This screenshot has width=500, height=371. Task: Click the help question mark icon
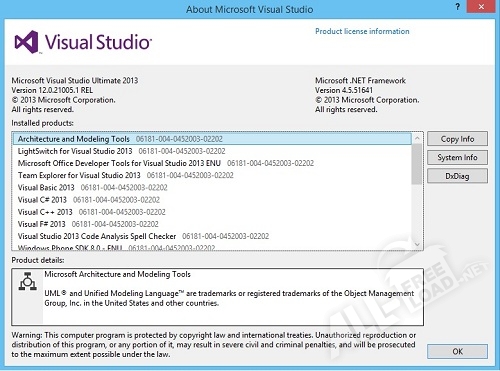[458, 7]
